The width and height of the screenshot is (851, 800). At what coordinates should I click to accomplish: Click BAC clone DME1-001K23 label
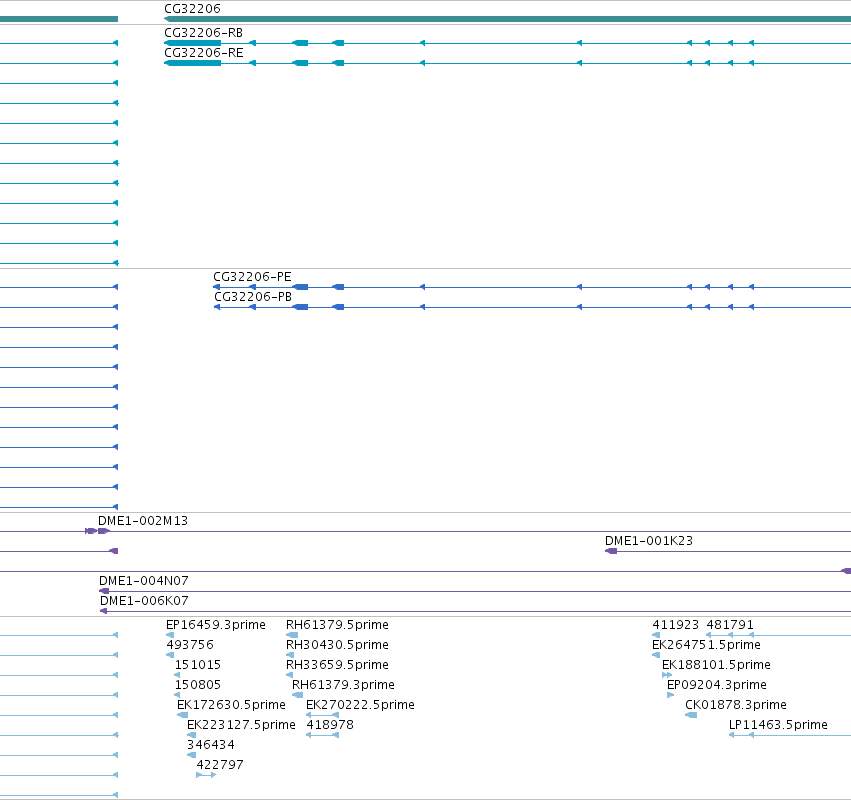pos(649,541)
